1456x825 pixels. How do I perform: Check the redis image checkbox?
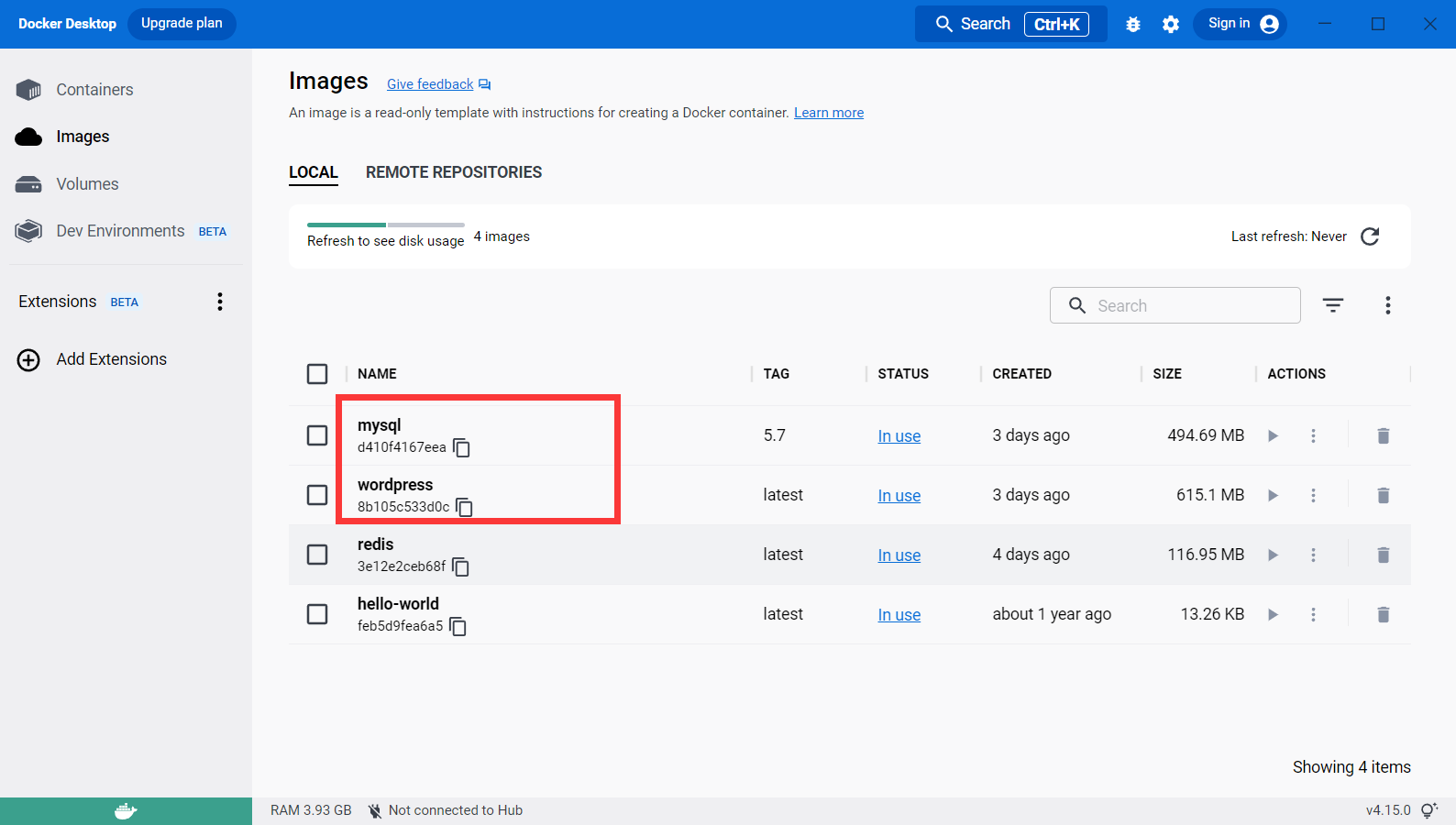[x=317, y=555]
